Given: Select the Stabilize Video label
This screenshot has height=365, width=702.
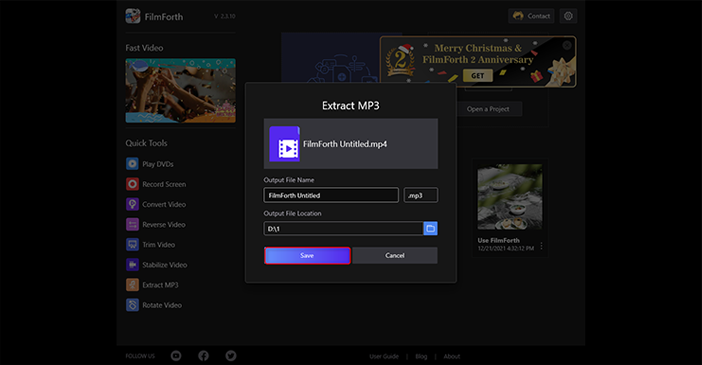Looking at the screenshot, I should (x=165, y=265).
